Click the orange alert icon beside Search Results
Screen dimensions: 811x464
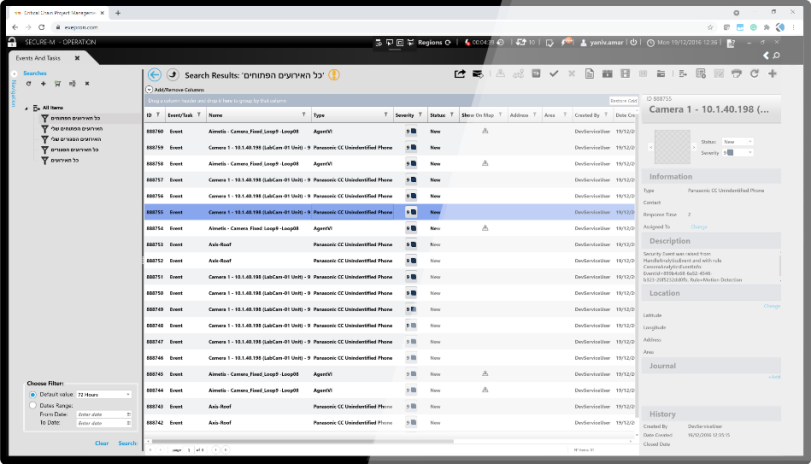(334, 75)
